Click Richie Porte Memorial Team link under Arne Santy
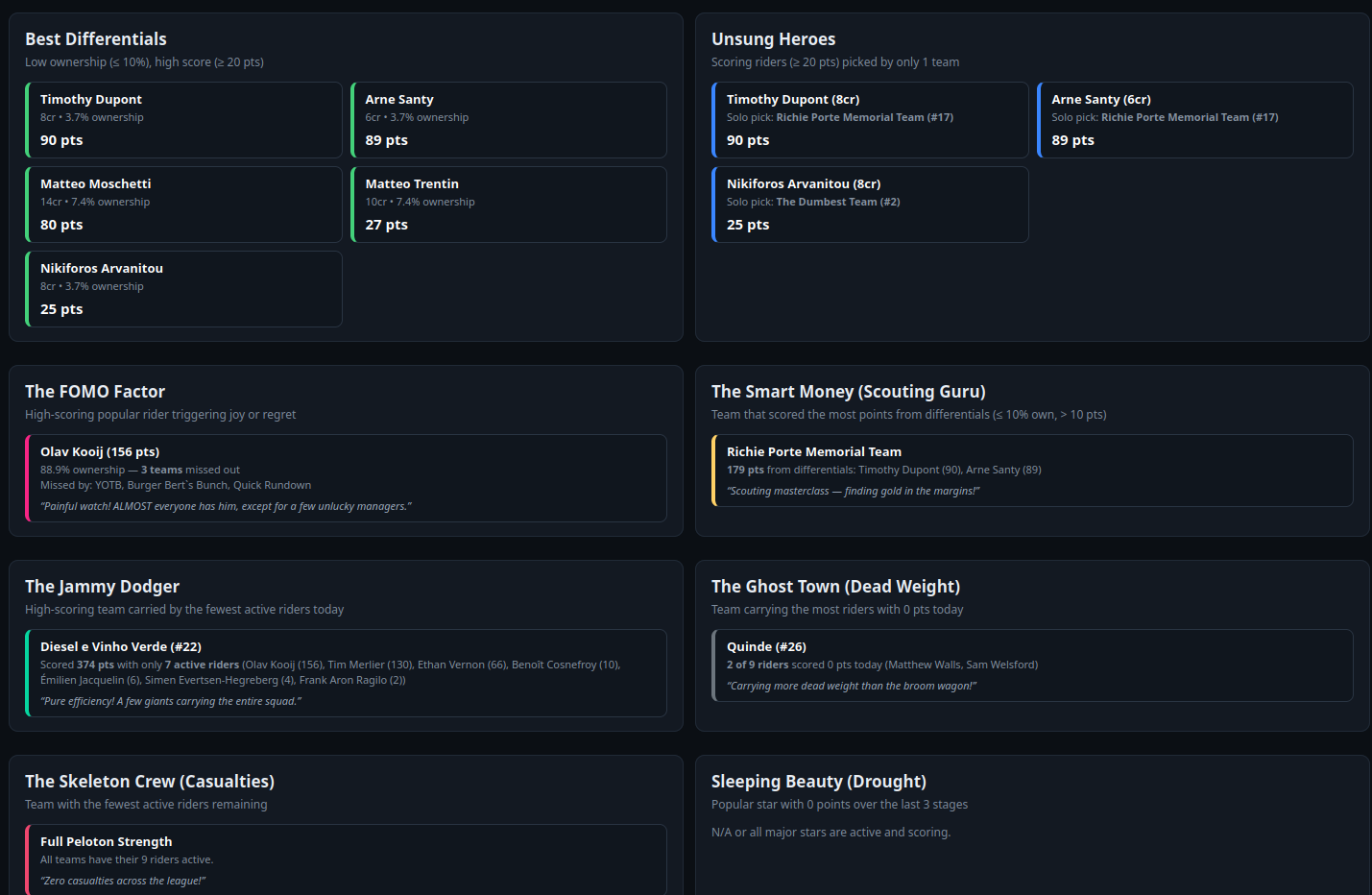The width and height of the screenshot is (1372, 895). point(1190,117)
